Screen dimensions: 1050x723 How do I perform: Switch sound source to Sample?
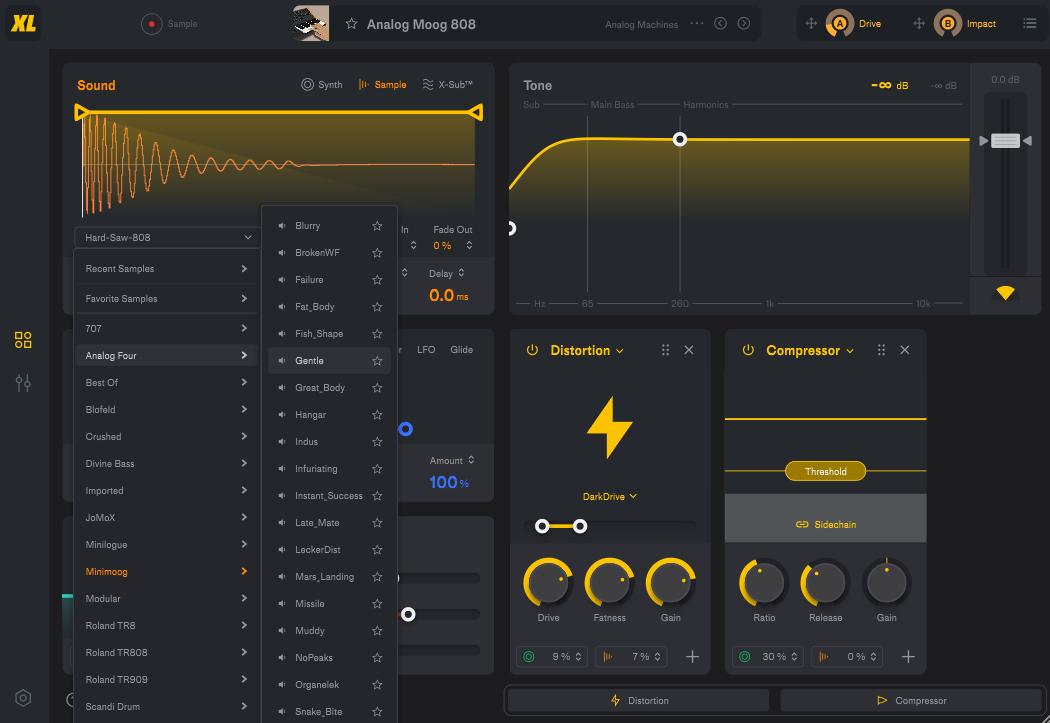pyautogui.click(x=382, y=84)
